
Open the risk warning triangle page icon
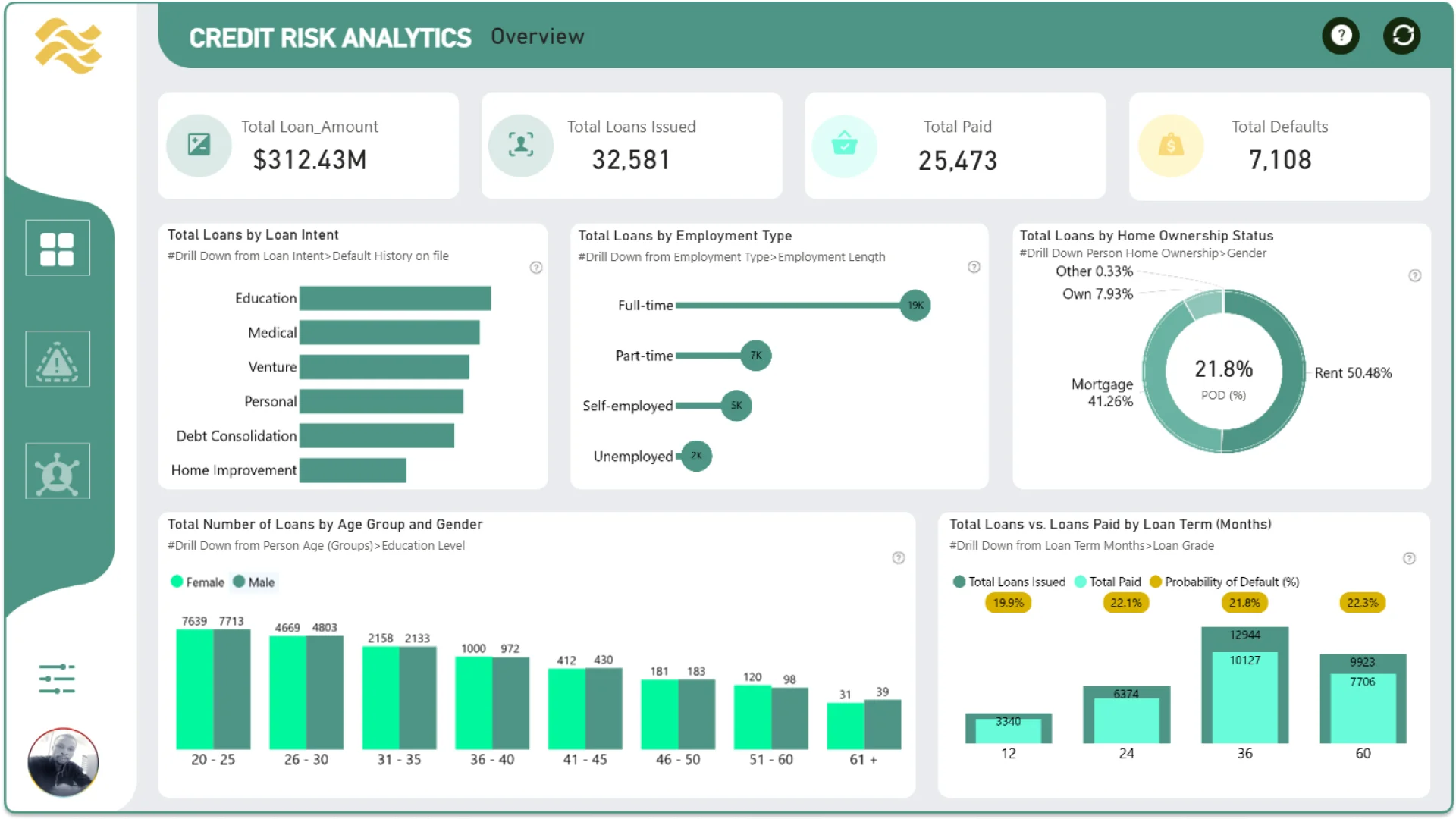tap(58, 359)
